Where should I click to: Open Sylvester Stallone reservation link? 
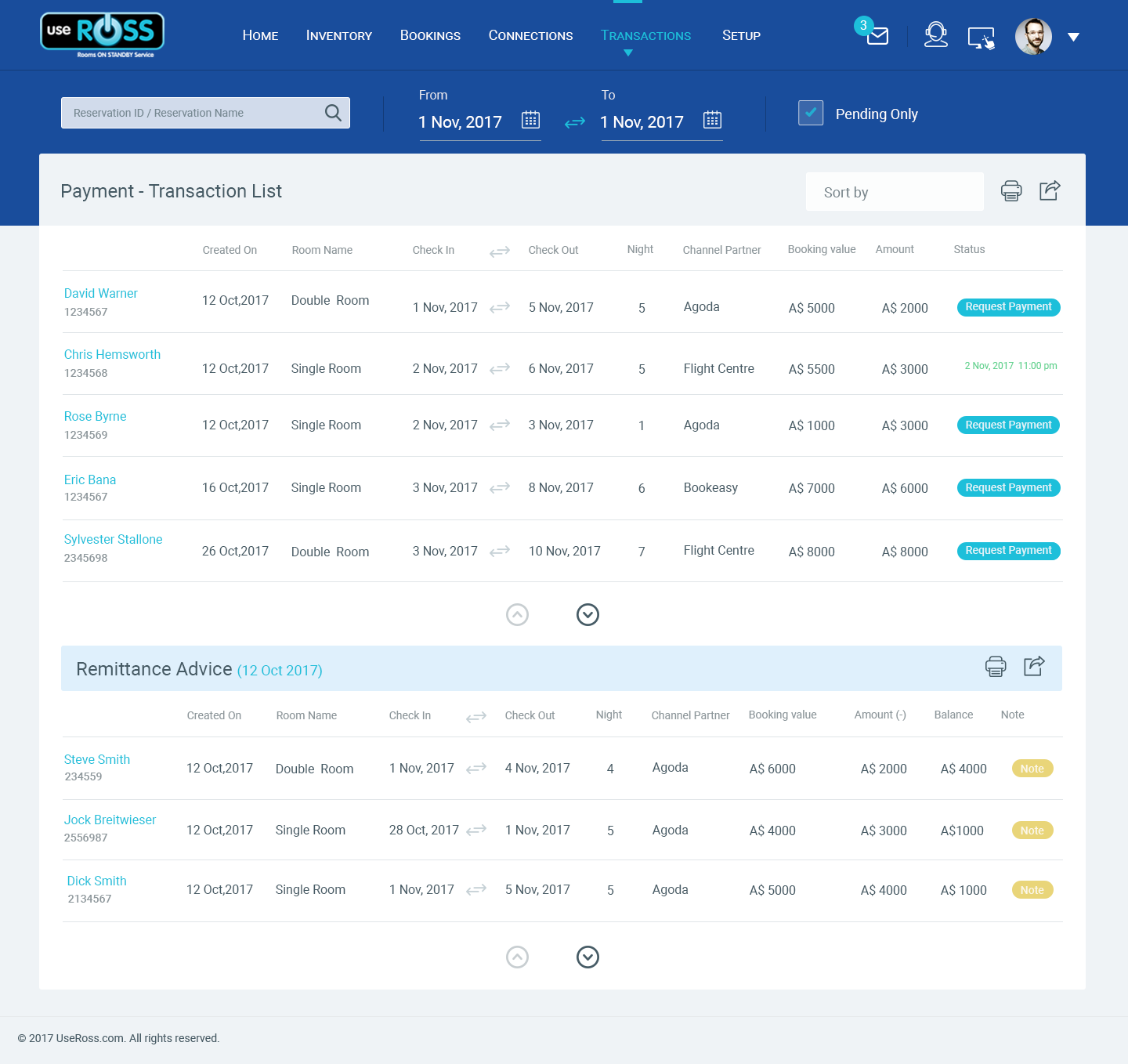pos(114,539)
